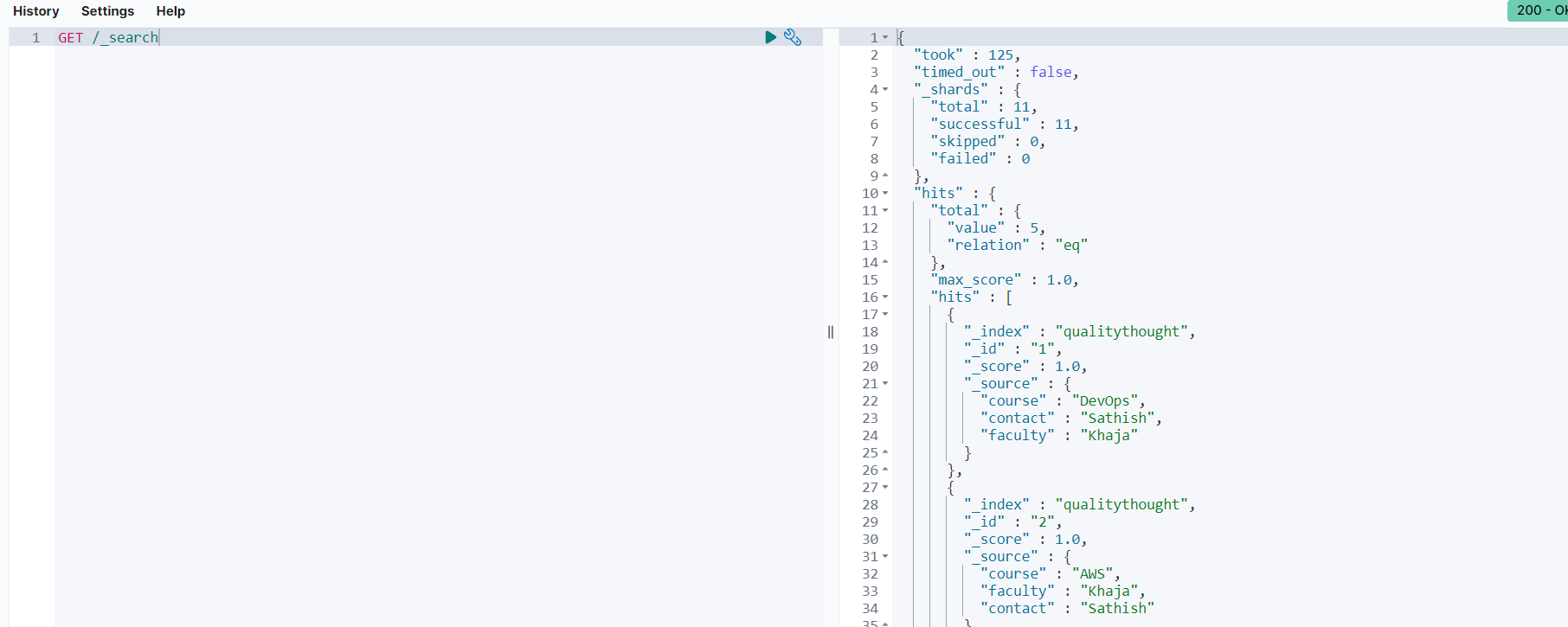Click the "contact" : "Sathish" line 23
1568x627 pixels.
coord(1070,418)
